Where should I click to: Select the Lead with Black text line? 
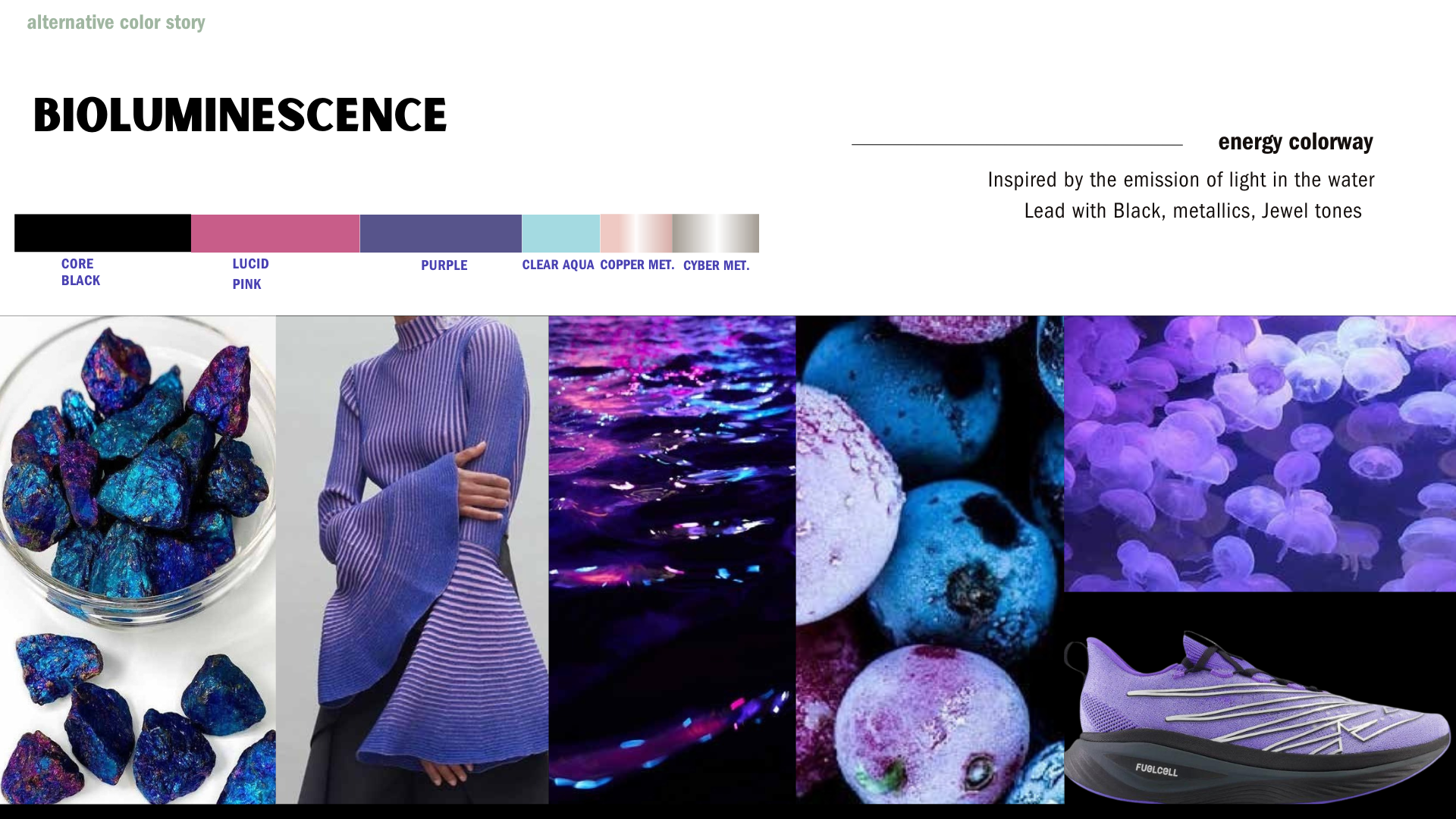pyautogui.click(x=1193, y=211)
